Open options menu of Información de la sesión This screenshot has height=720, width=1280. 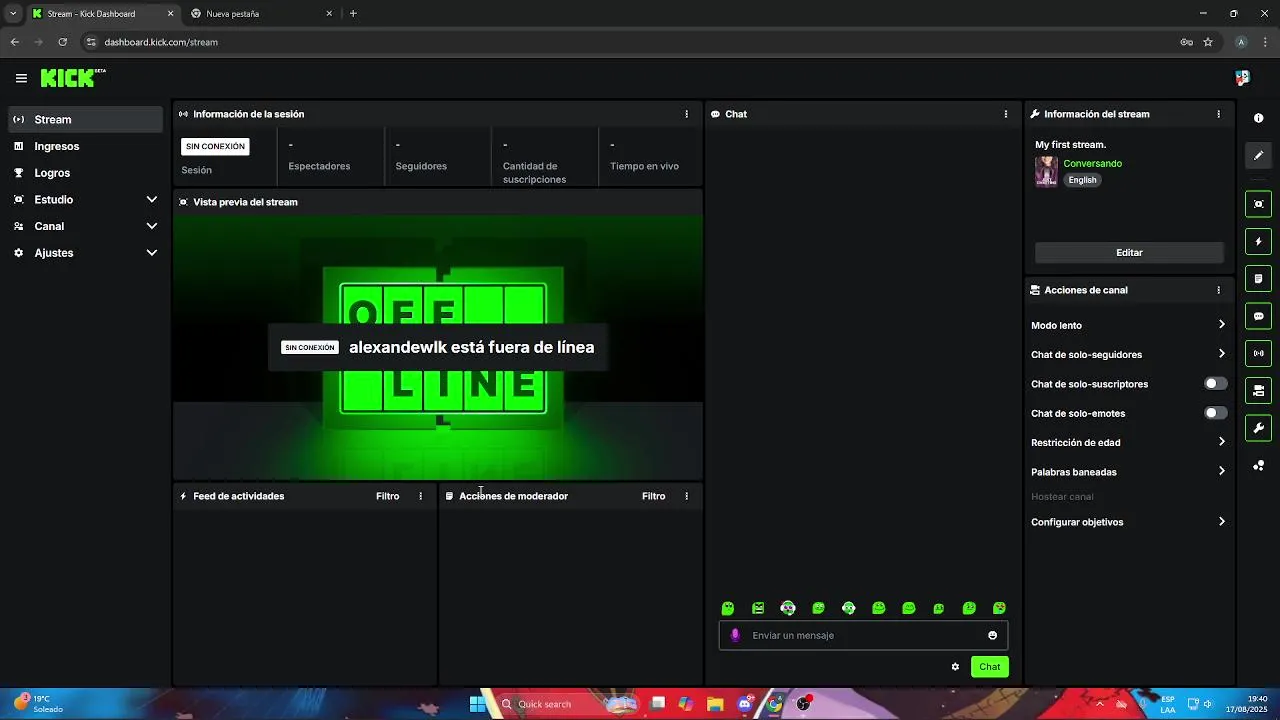(x=686, y=114)
